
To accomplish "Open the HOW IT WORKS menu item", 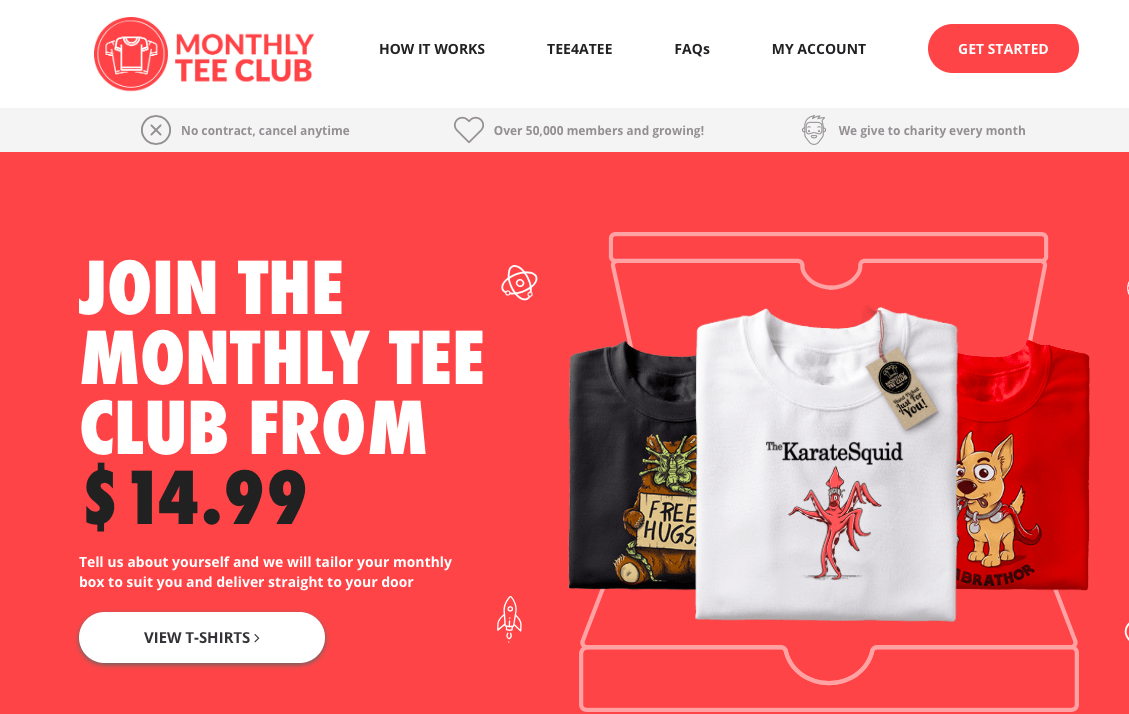I will point(432,49).
